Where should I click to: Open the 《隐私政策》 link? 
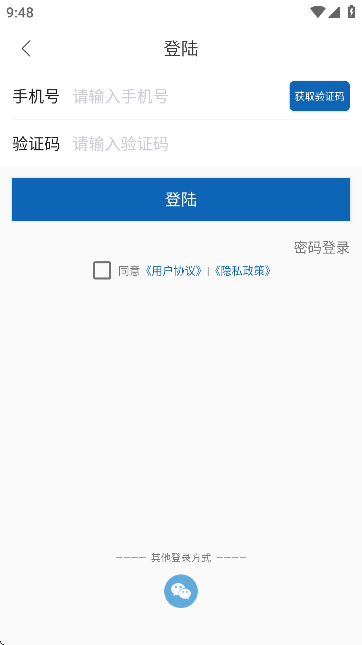point(242,271)
